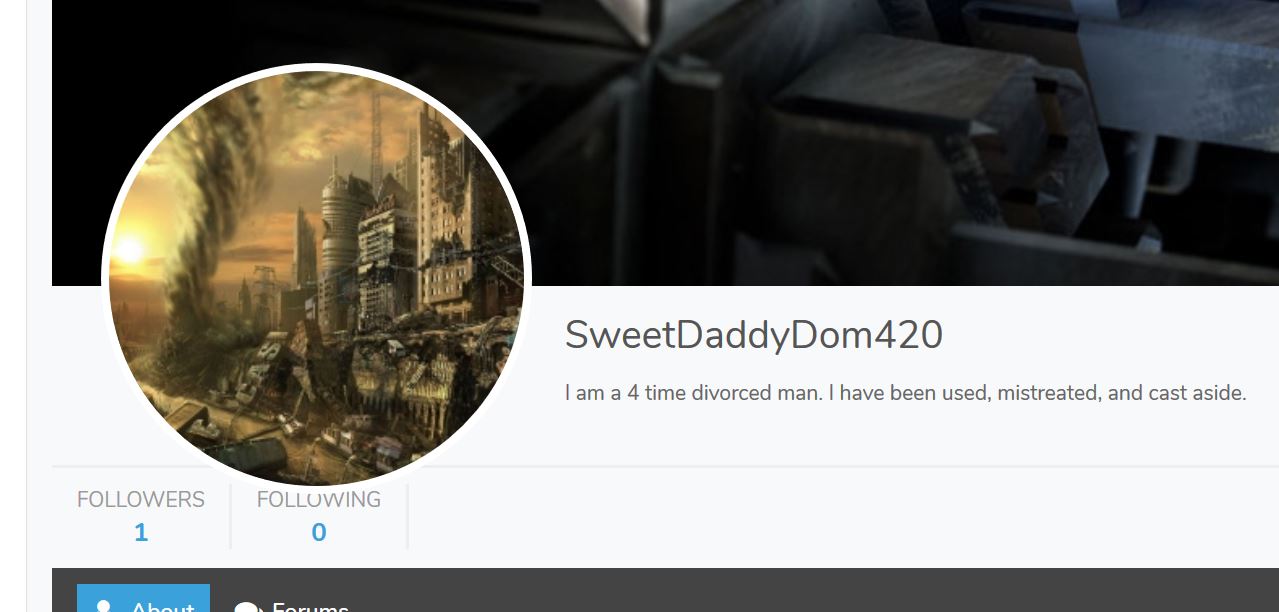
Task: Click the glowing sun in the avatar
Action: [x=130, y=250]
